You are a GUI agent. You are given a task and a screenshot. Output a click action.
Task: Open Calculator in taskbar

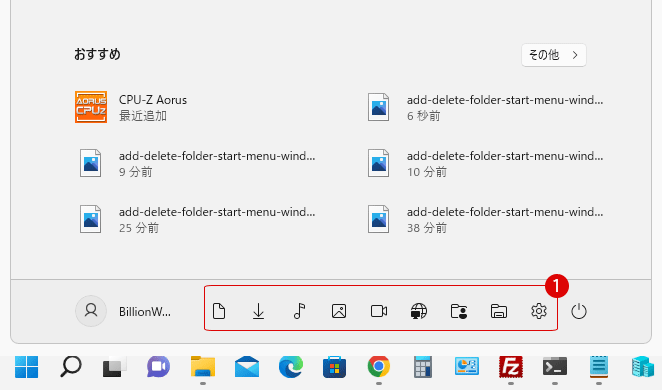point(423,367)
